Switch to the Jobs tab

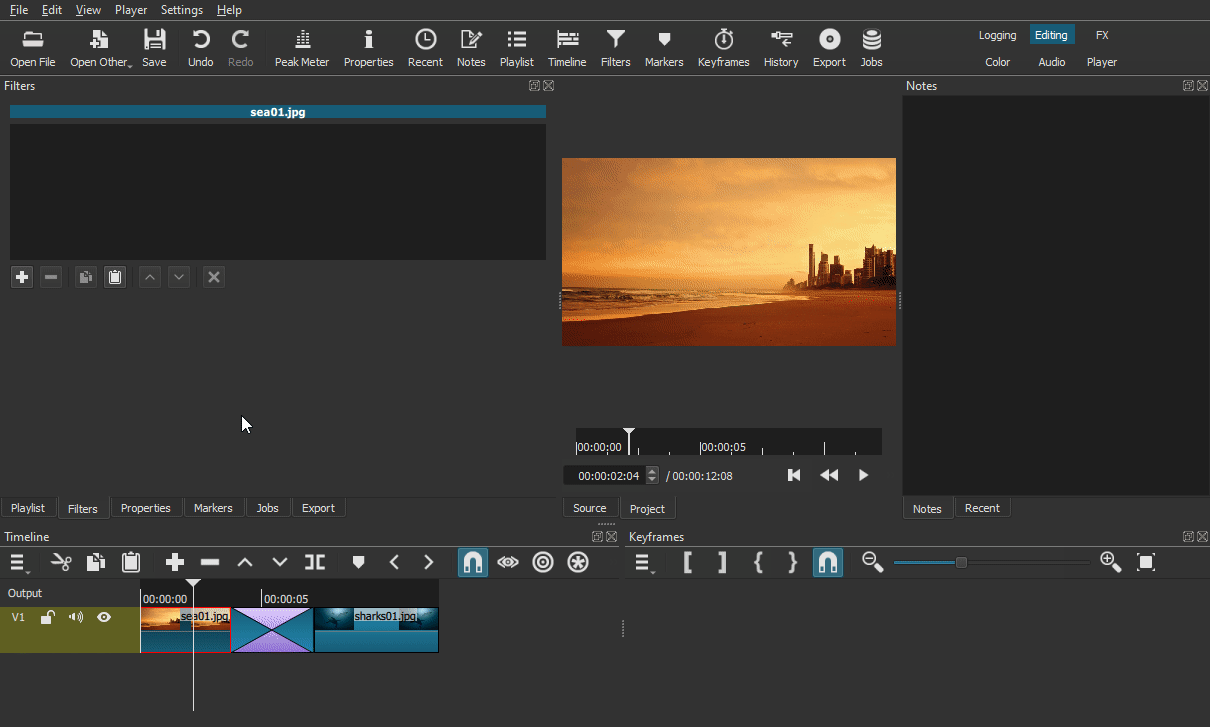coord(268,507)
